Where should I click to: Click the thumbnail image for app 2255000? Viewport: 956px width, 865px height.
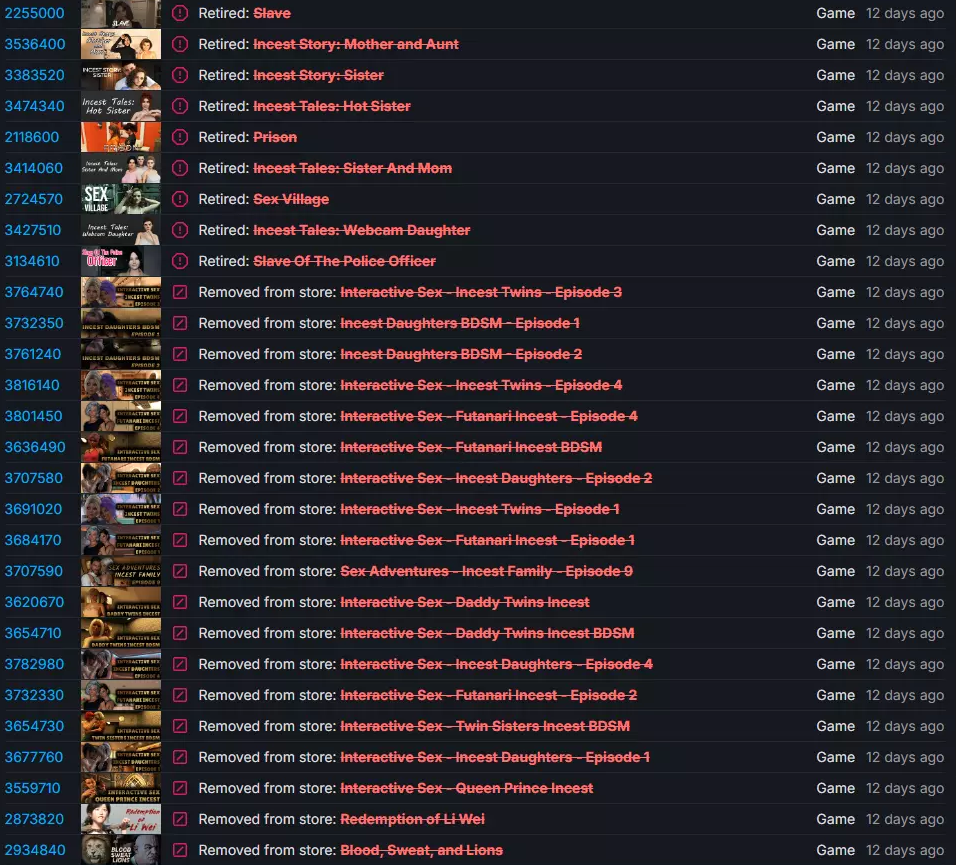click(121, 13)
